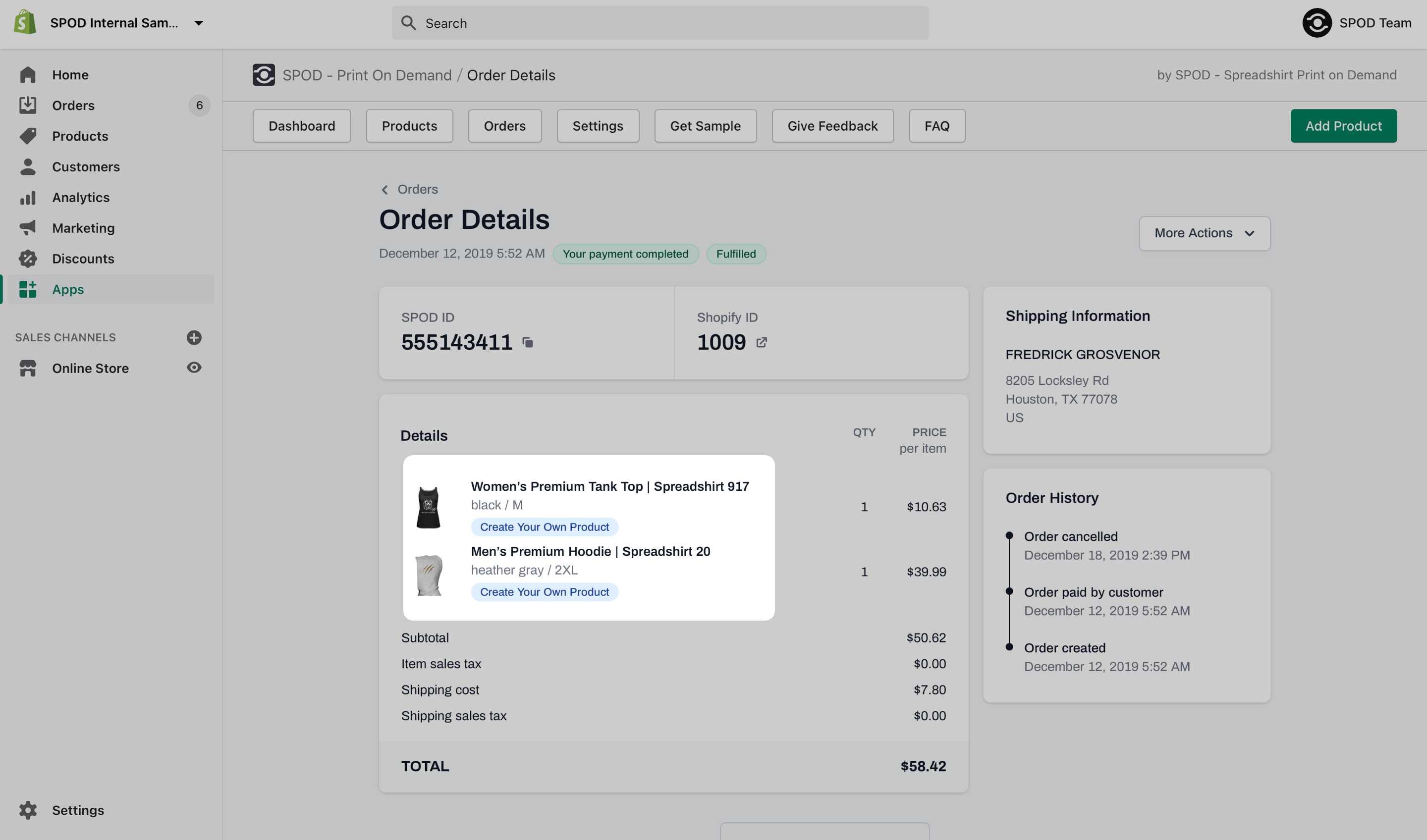Focus the Search field
The width and height of the screenshot is (1427, 840).
pos(660,23)
